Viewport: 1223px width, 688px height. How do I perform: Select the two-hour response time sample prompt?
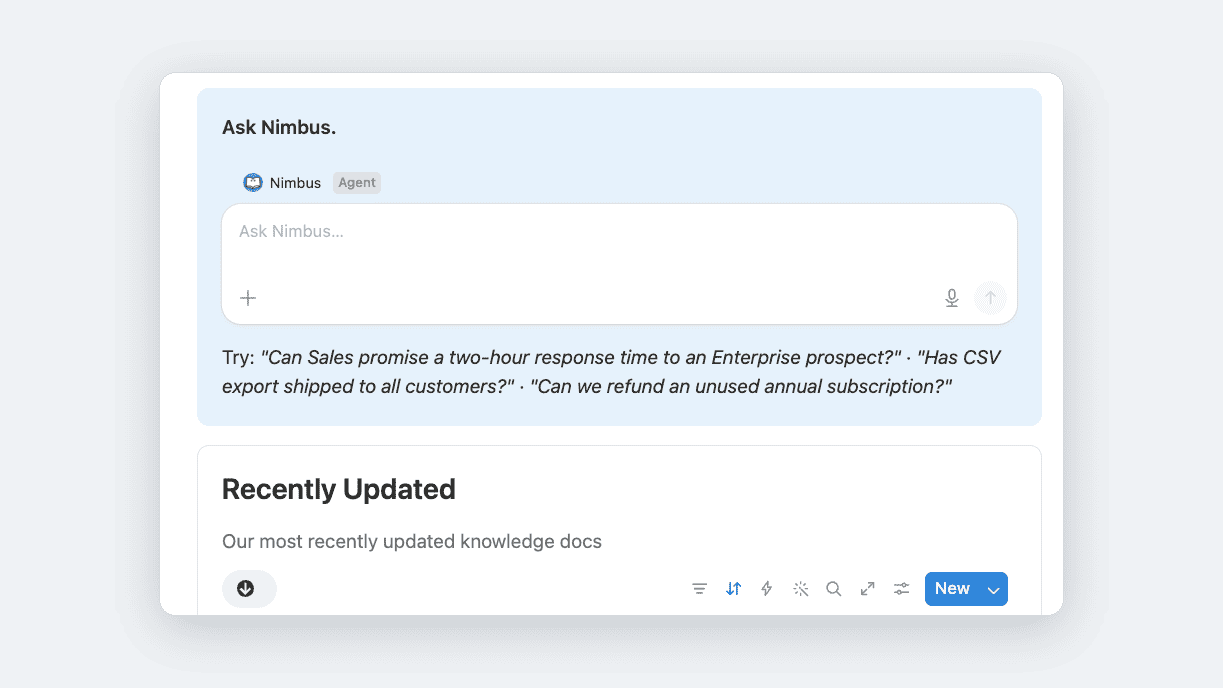pos(581,358)
